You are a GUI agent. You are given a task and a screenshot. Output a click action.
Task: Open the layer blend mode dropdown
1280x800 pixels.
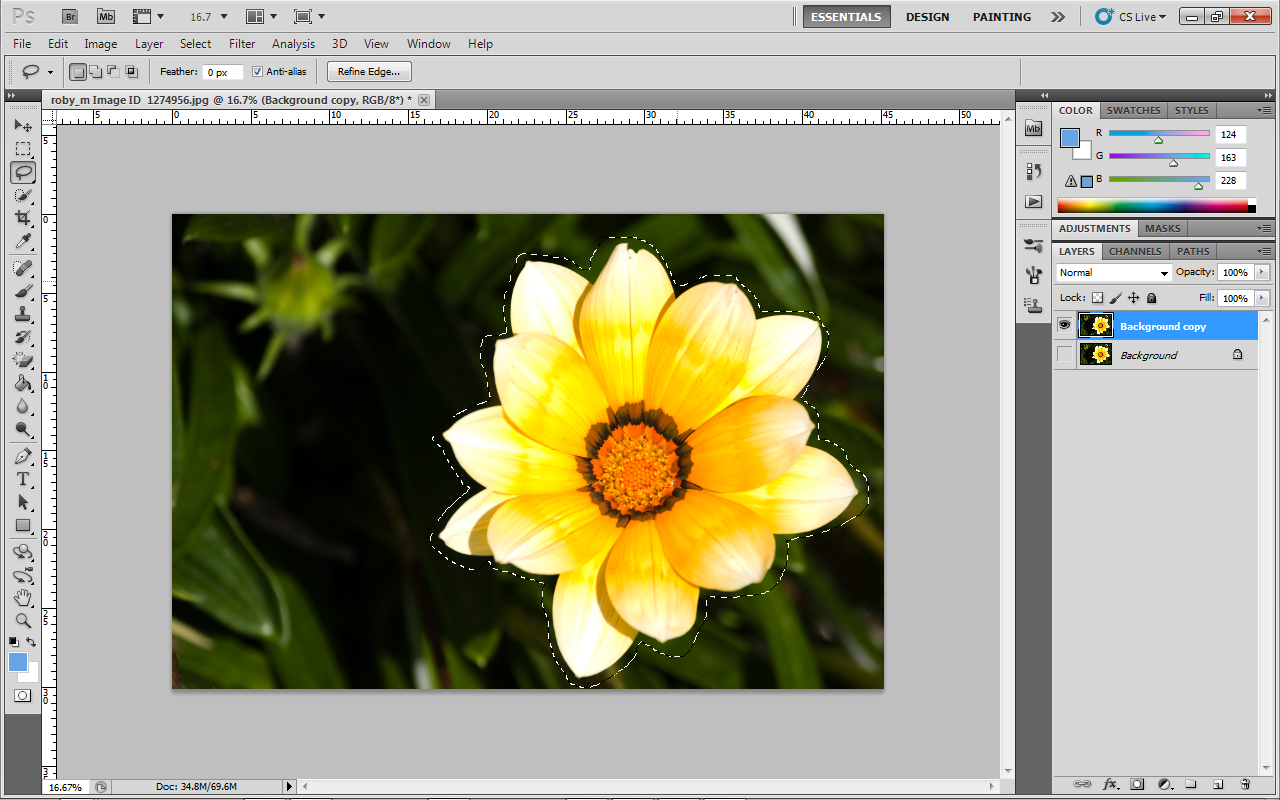click(x=1114, y=273)
